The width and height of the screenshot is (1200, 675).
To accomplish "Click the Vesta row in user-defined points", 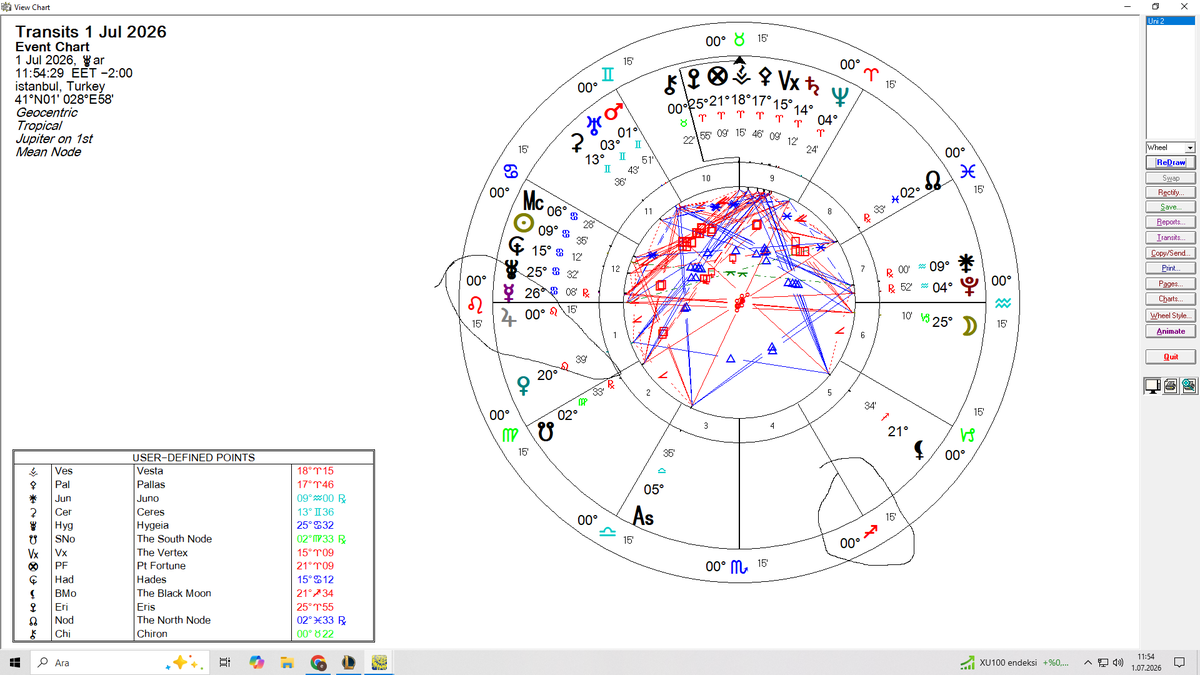I will tap(193, 471).
